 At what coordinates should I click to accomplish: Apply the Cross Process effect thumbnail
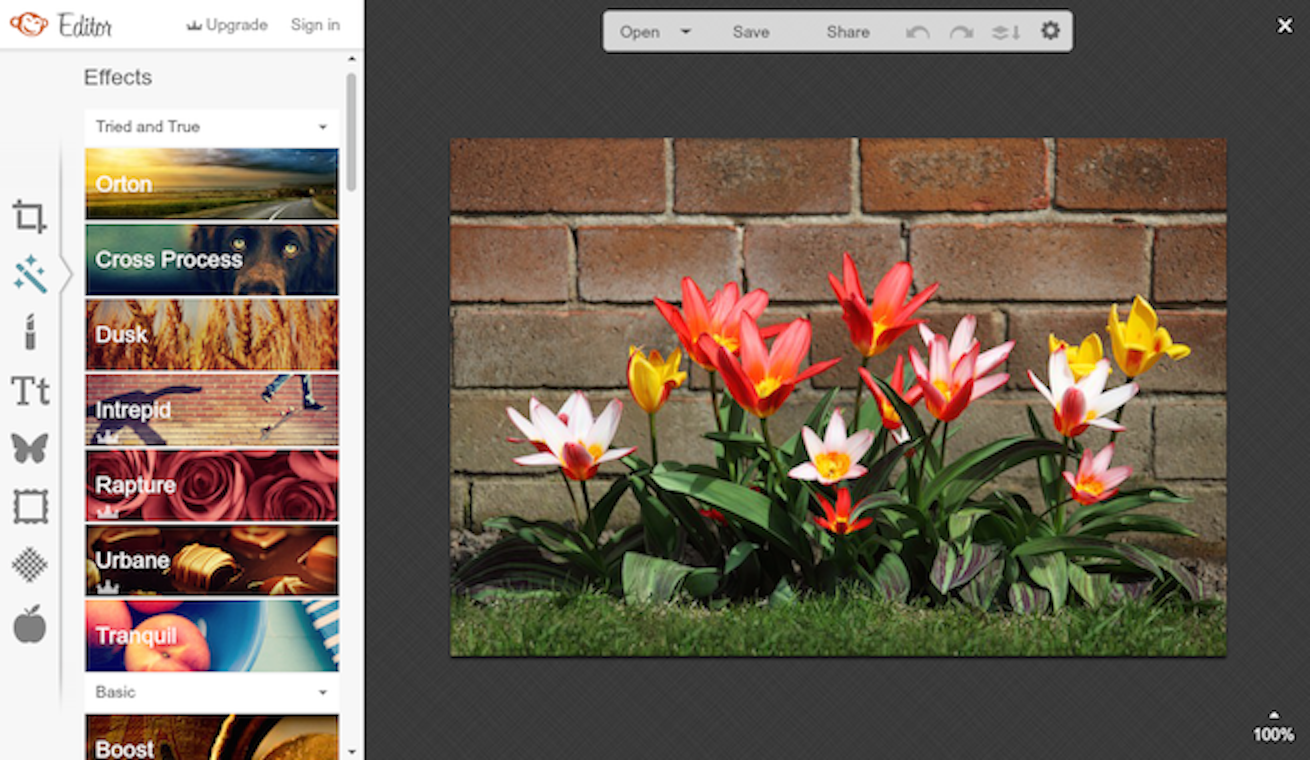tap(212, 259)
